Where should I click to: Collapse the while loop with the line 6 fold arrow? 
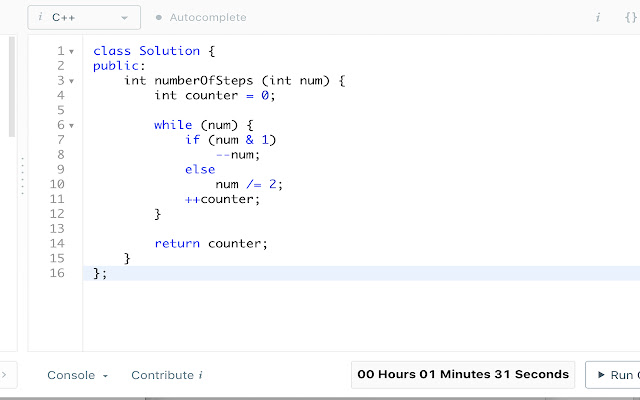click(x=72, y=126)
